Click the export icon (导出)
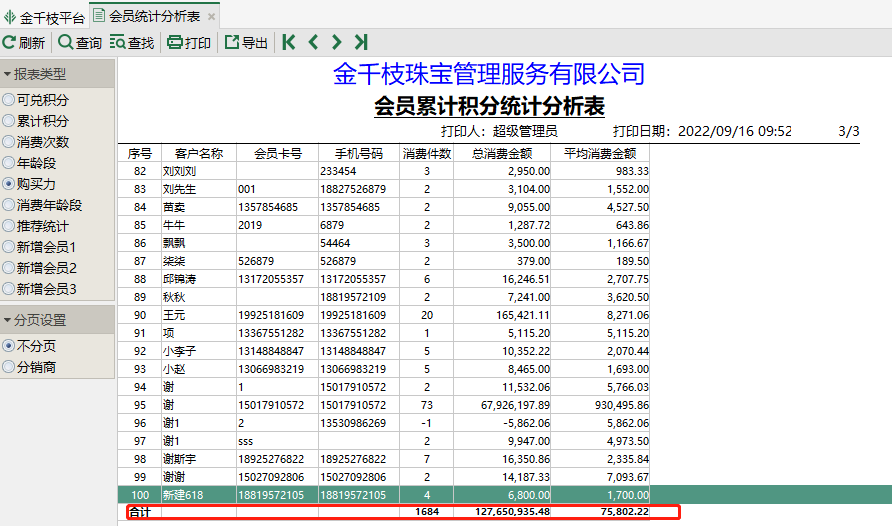 click(x=232, y=42)
